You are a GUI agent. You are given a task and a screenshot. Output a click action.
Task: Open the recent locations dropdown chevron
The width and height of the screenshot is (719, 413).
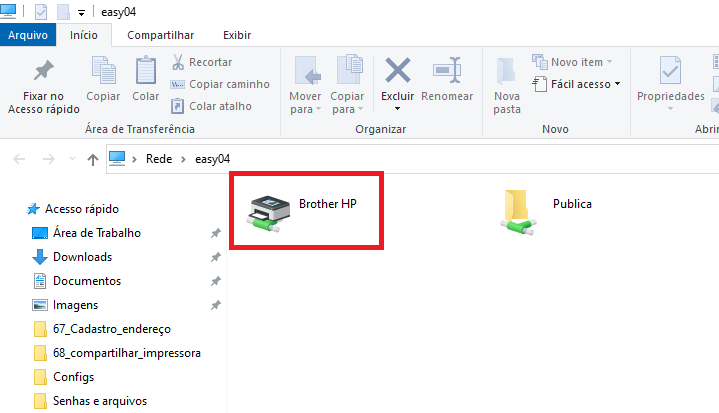(x=72, y=159)
